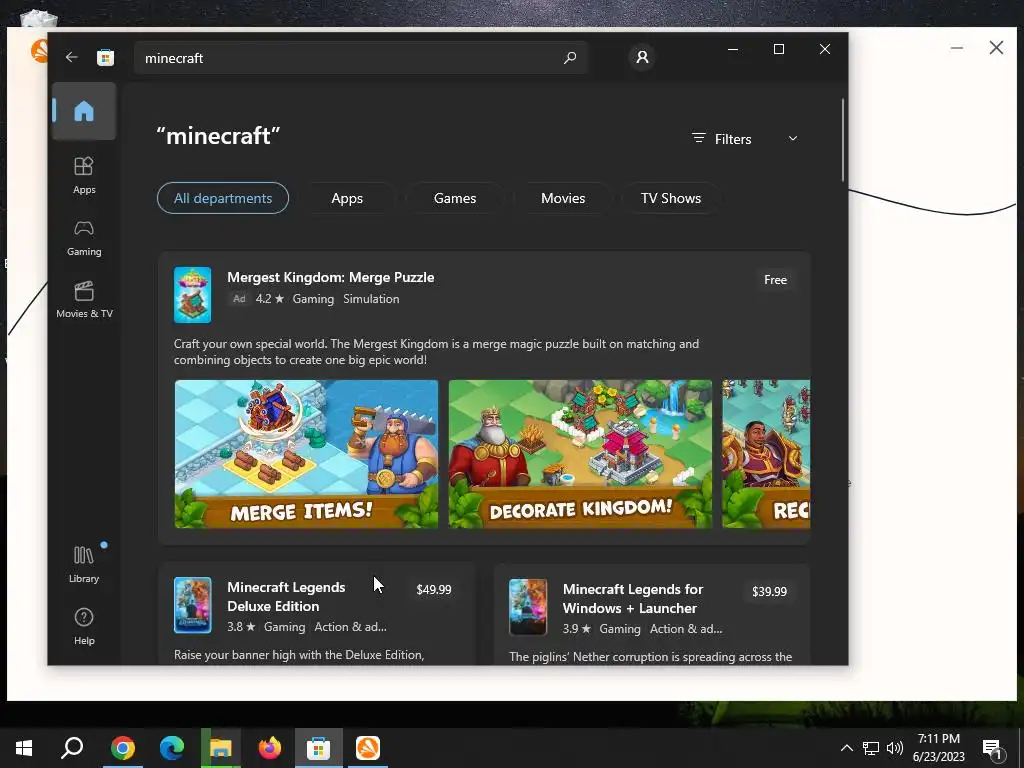
Task: Open the Library in sidebar
Action: 84,565
